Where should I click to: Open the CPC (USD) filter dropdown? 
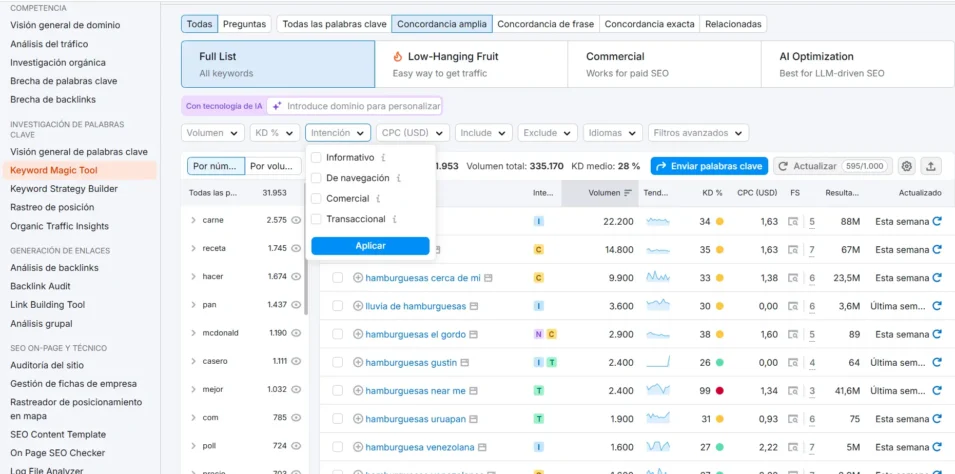coord(413,133)
